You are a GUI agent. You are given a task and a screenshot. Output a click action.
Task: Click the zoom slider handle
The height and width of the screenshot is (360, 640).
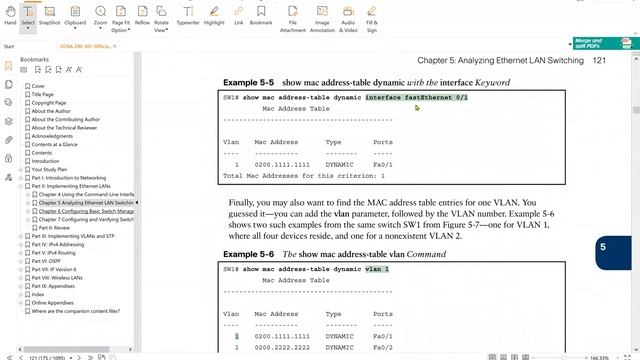[x=564, y=358]
